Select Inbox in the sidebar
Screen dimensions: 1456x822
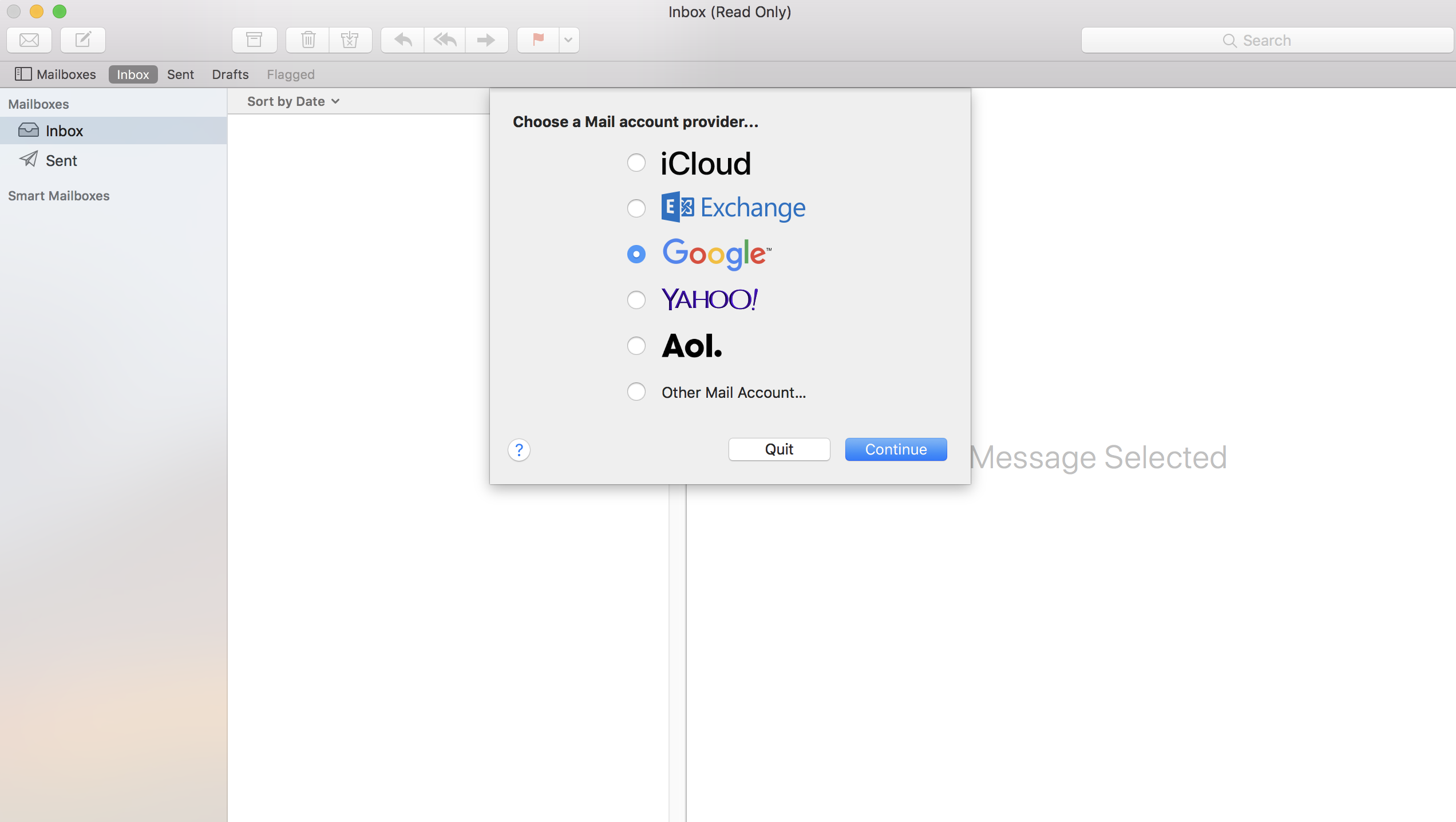click(x=113, y=131)
